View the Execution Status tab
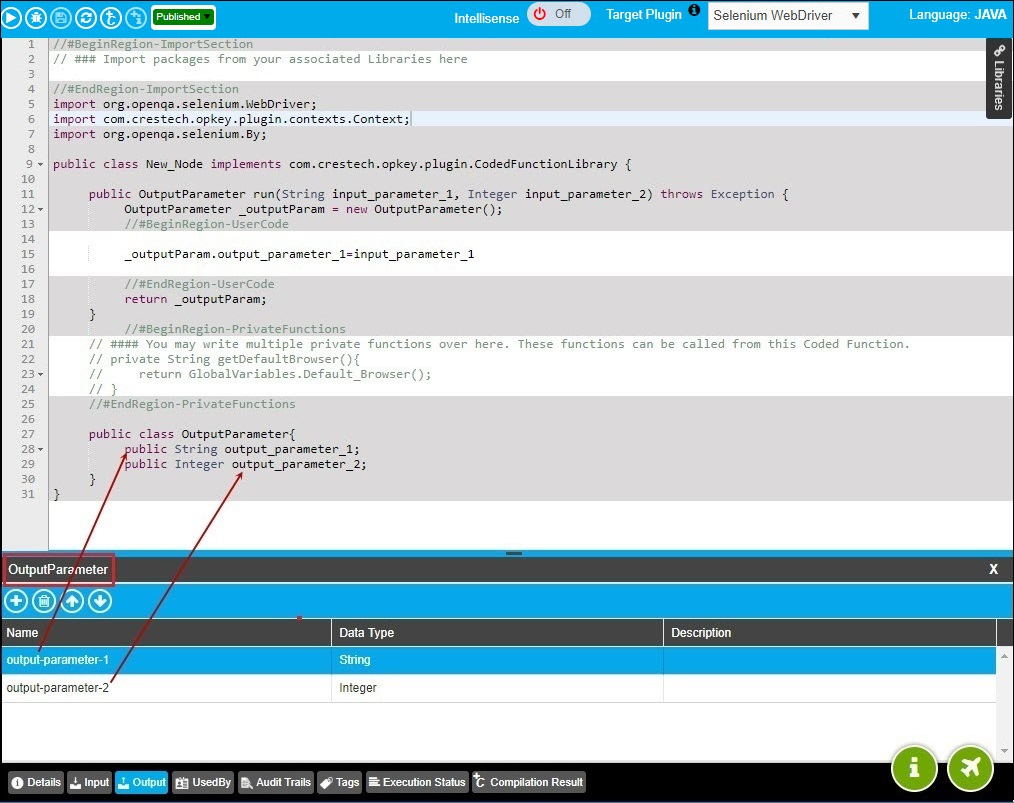 pos(417,782)
